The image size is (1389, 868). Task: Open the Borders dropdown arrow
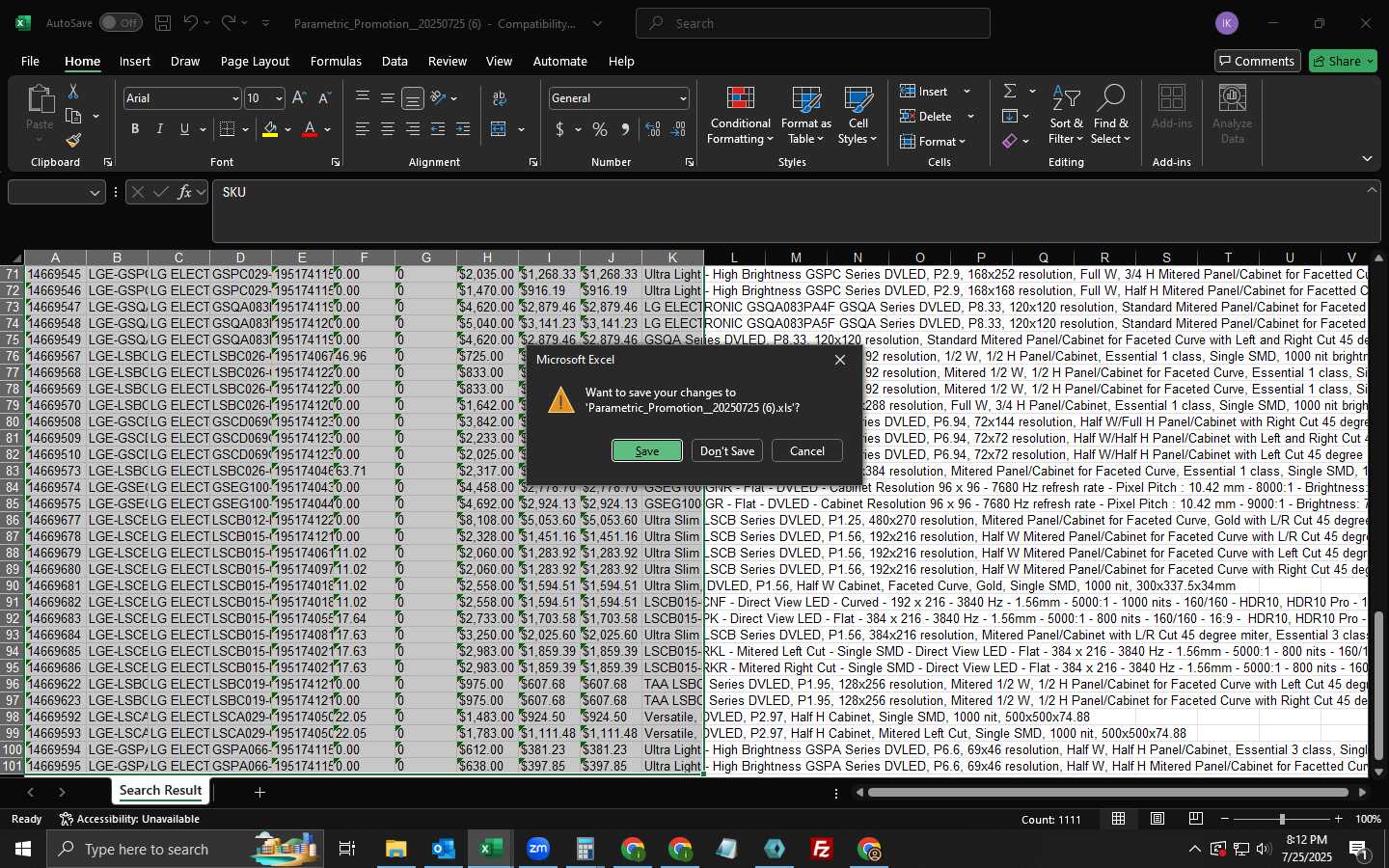tap(245, 129)
